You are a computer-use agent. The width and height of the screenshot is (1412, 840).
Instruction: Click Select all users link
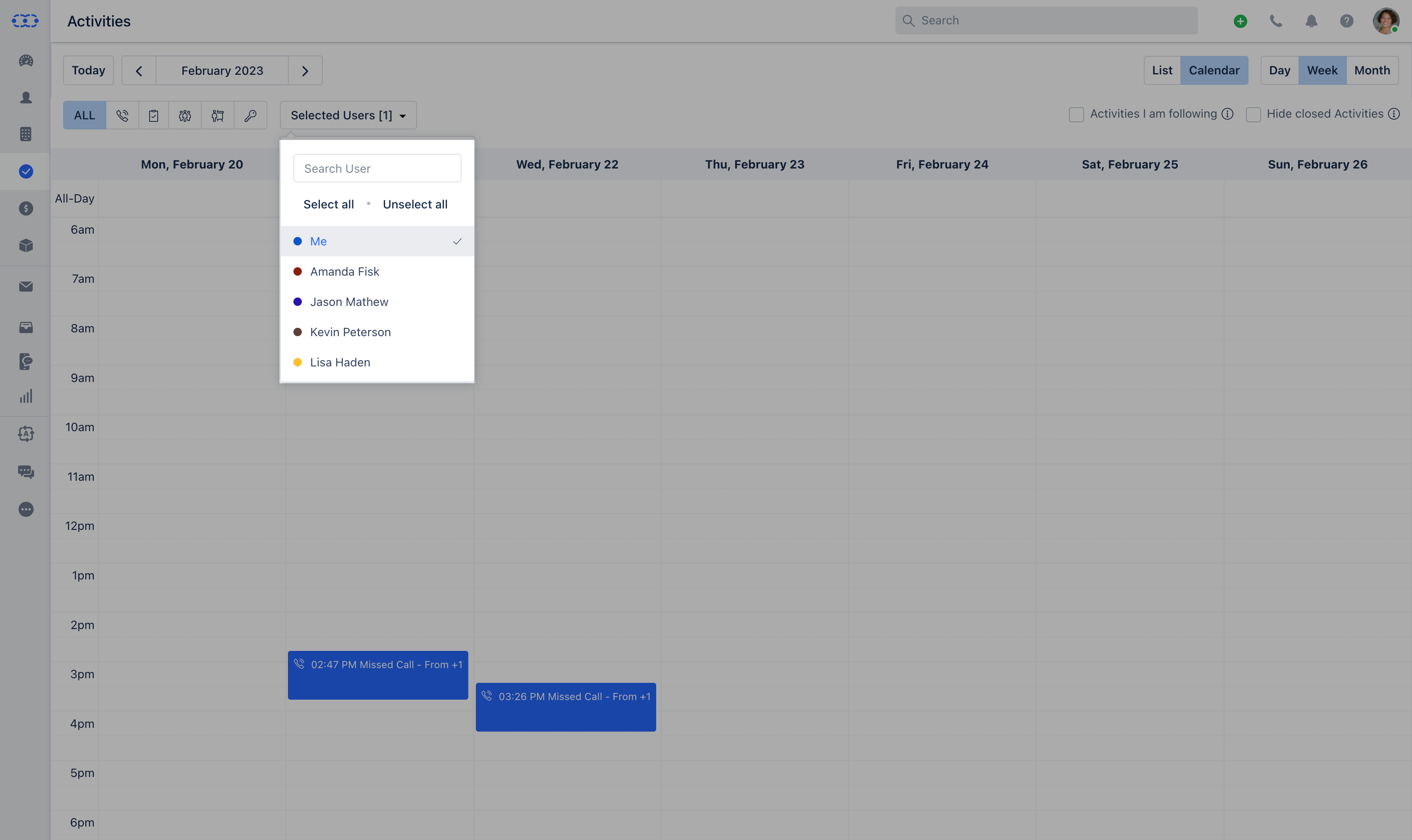click(328, 204)
